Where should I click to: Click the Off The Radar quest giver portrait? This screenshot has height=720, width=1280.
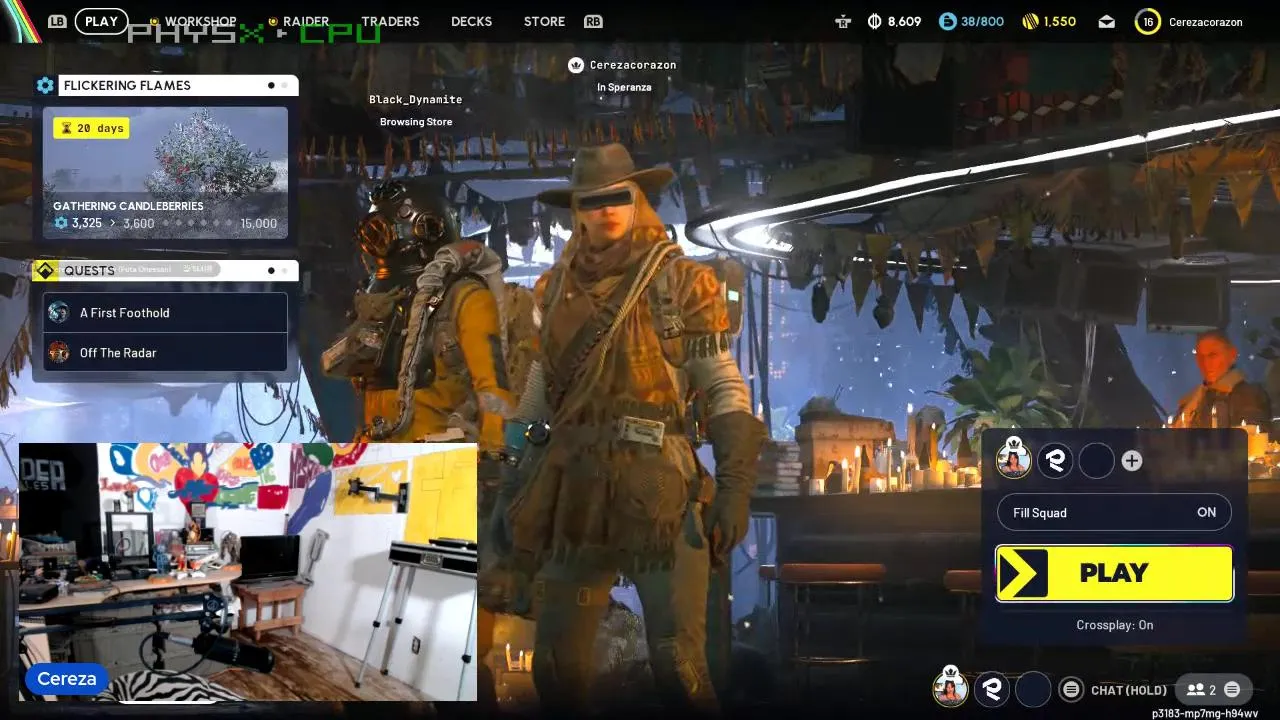click(x=59, y=352)
